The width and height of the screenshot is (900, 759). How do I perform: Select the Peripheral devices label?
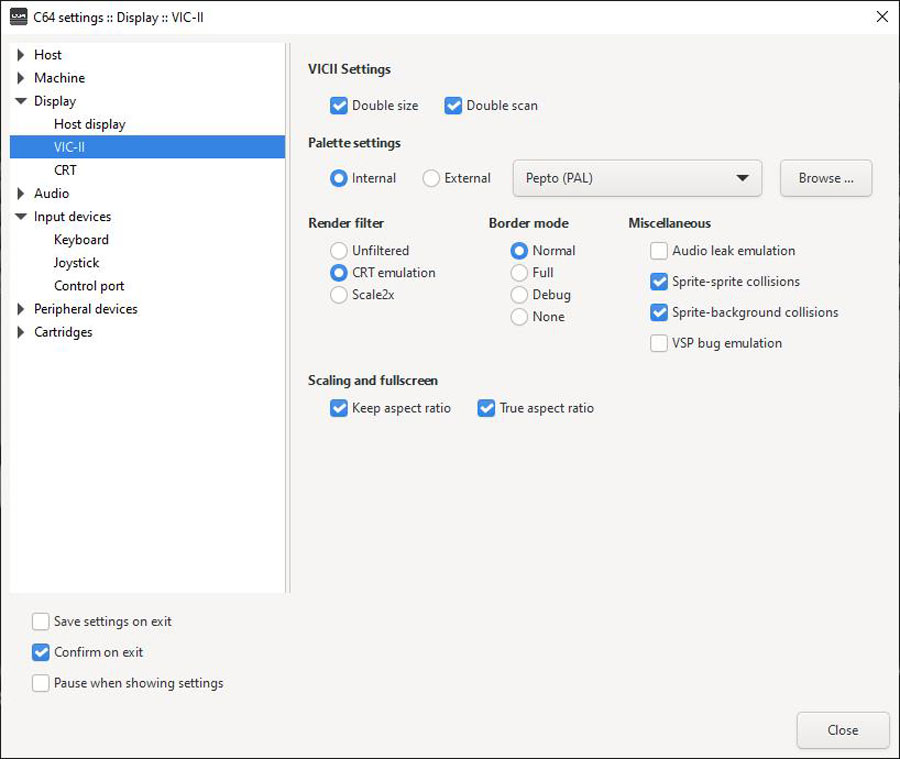click(86, 309)
